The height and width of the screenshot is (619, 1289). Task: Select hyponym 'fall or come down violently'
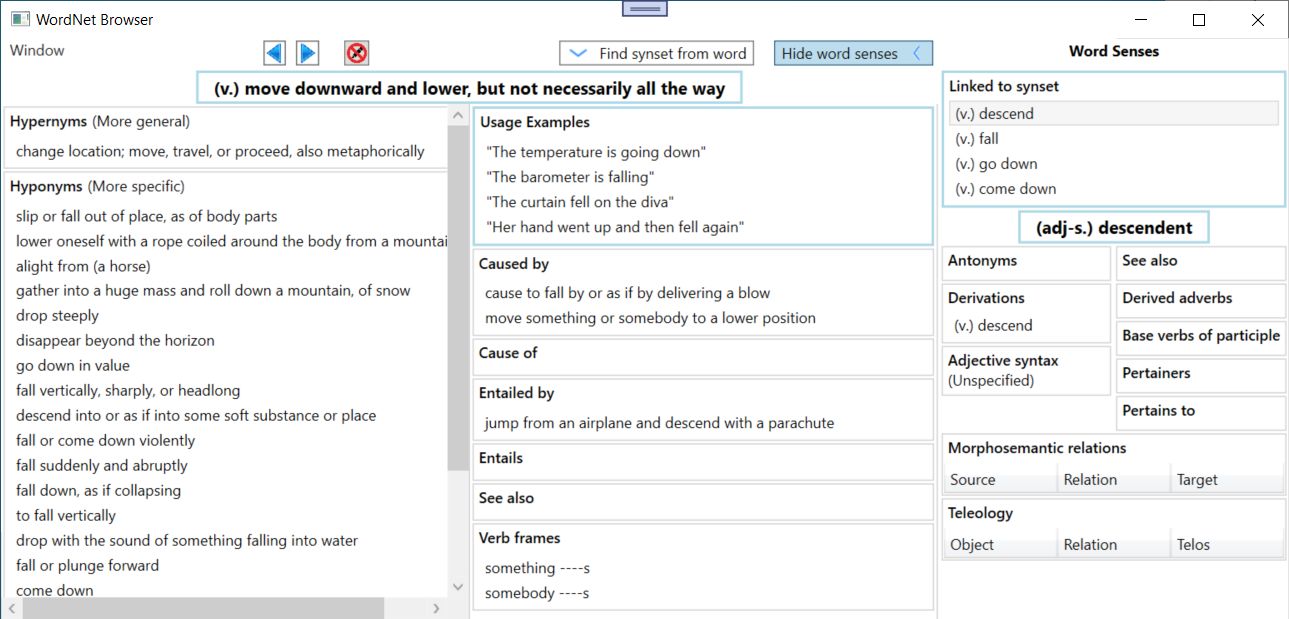point(105,441)
